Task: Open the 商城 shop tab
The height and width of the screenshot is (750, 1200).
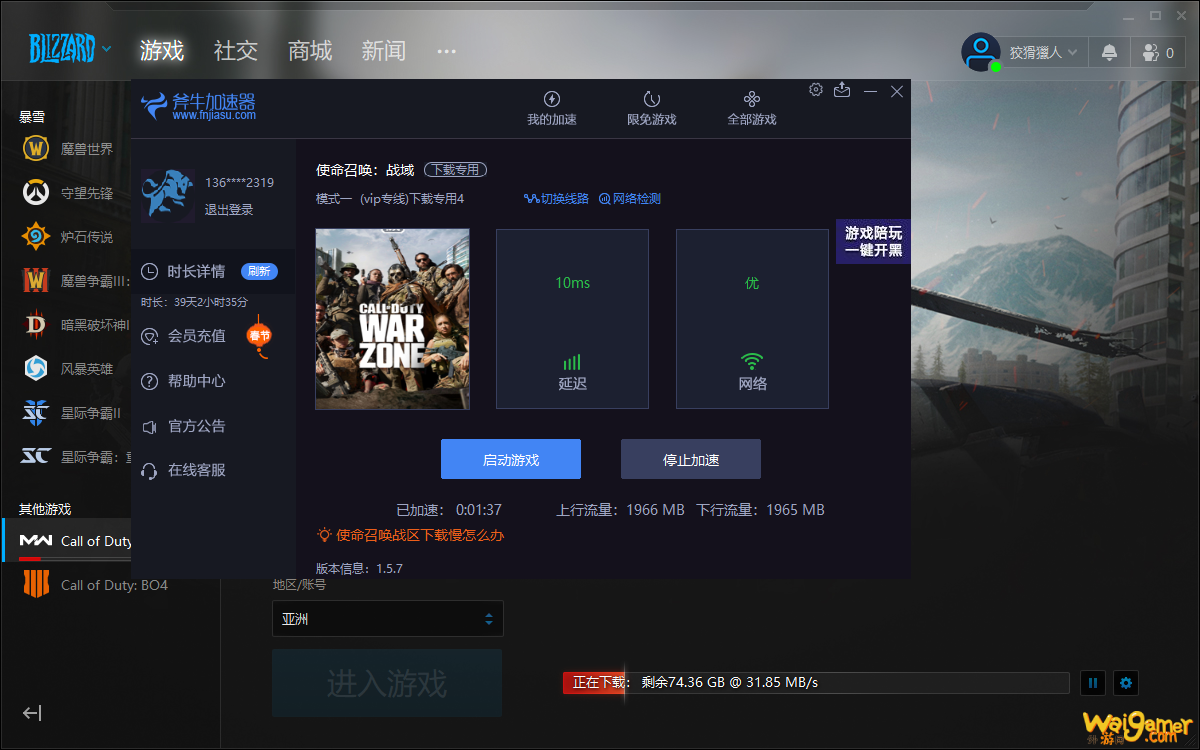Action: click(x=310, y=50)
